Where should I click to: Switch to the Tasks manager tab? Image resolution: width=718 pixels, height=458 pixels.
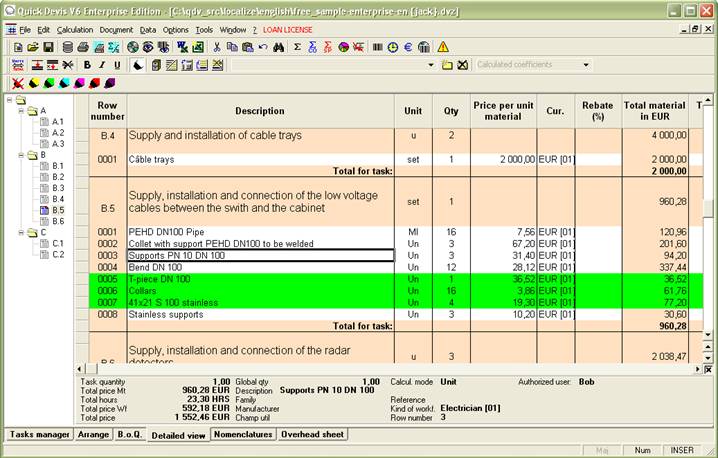(x=39, y=434)
